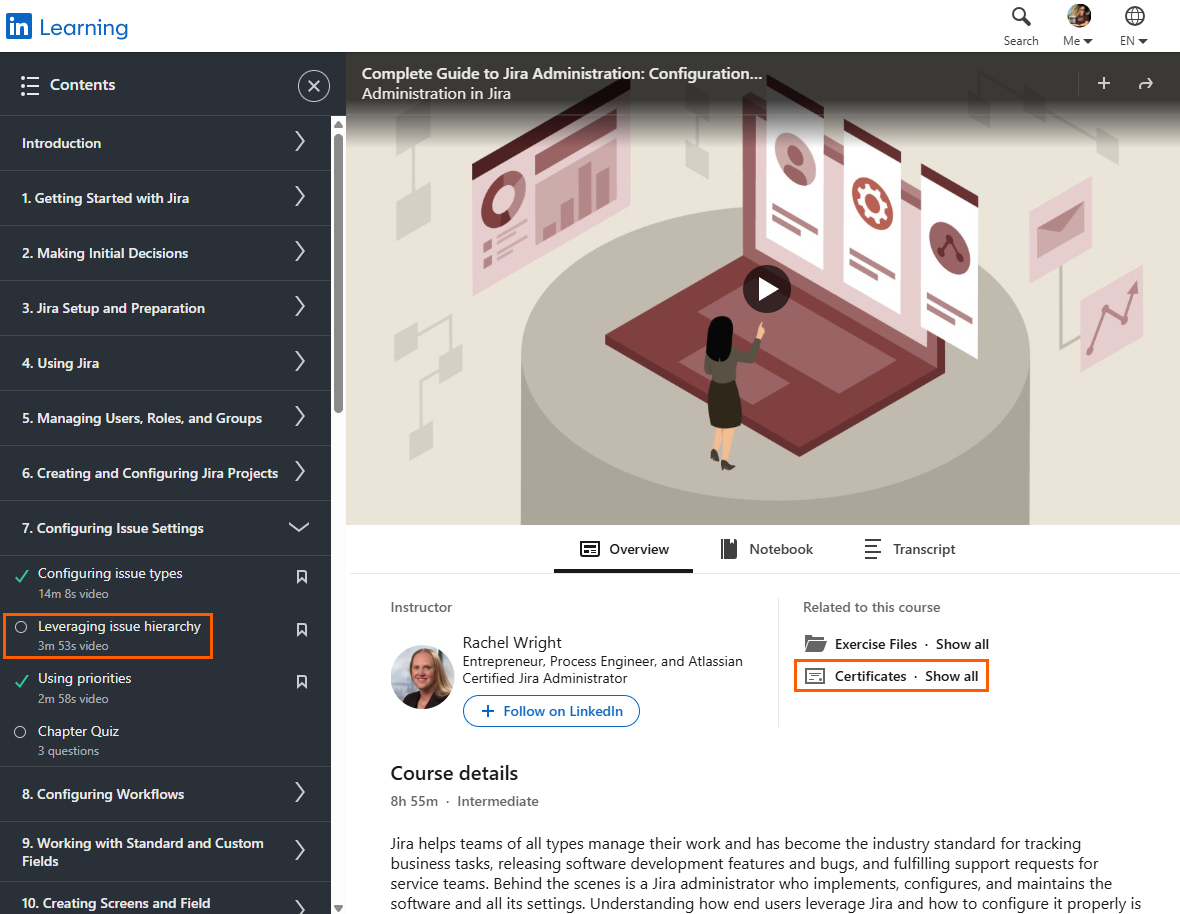Click the unwatched circle for Leveraging issue hierarchy

[21, 627]
